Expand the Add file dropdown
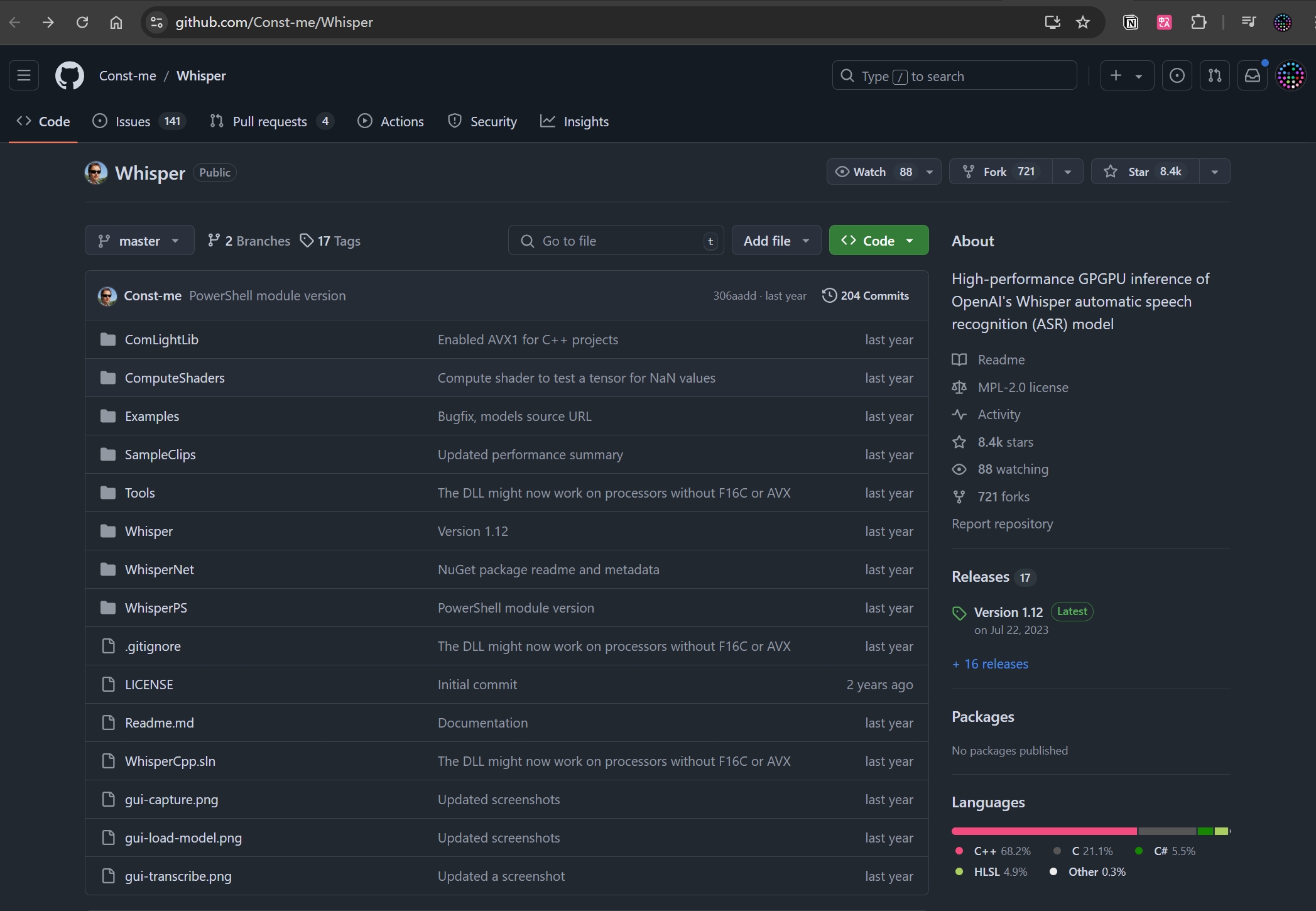The height and width of the screenshot is (911, 1316). (776, 241)
